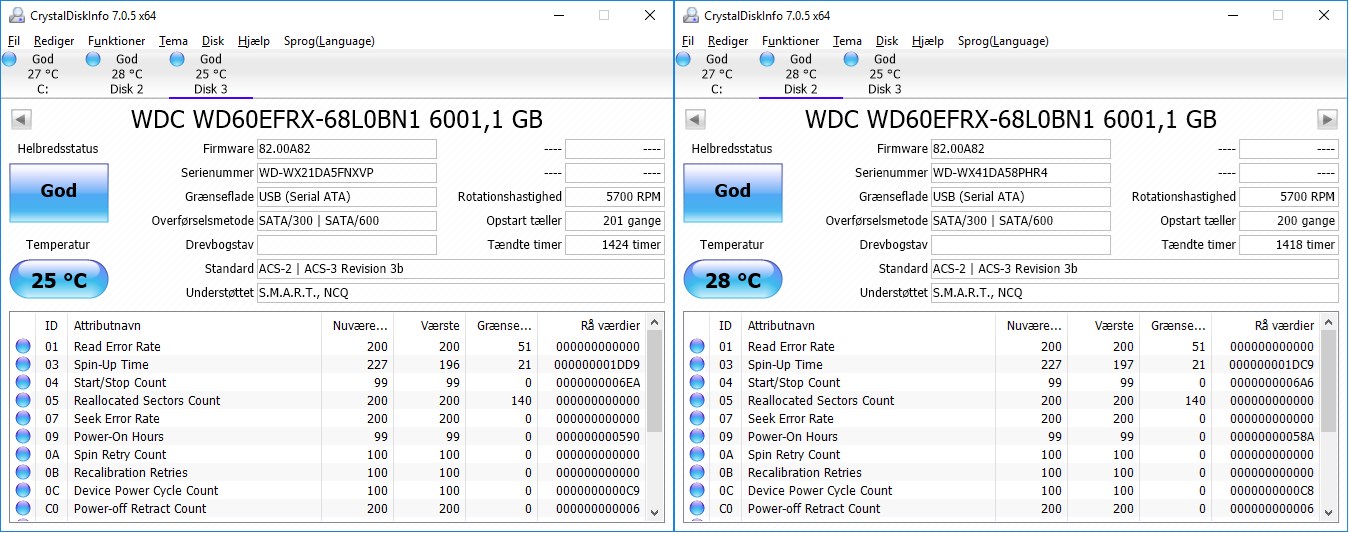Click serial number WD-WX41DA58PHR4 field
Image resolution: width=1349 pixels, height=533 pixels.
tap(1021, 173)
